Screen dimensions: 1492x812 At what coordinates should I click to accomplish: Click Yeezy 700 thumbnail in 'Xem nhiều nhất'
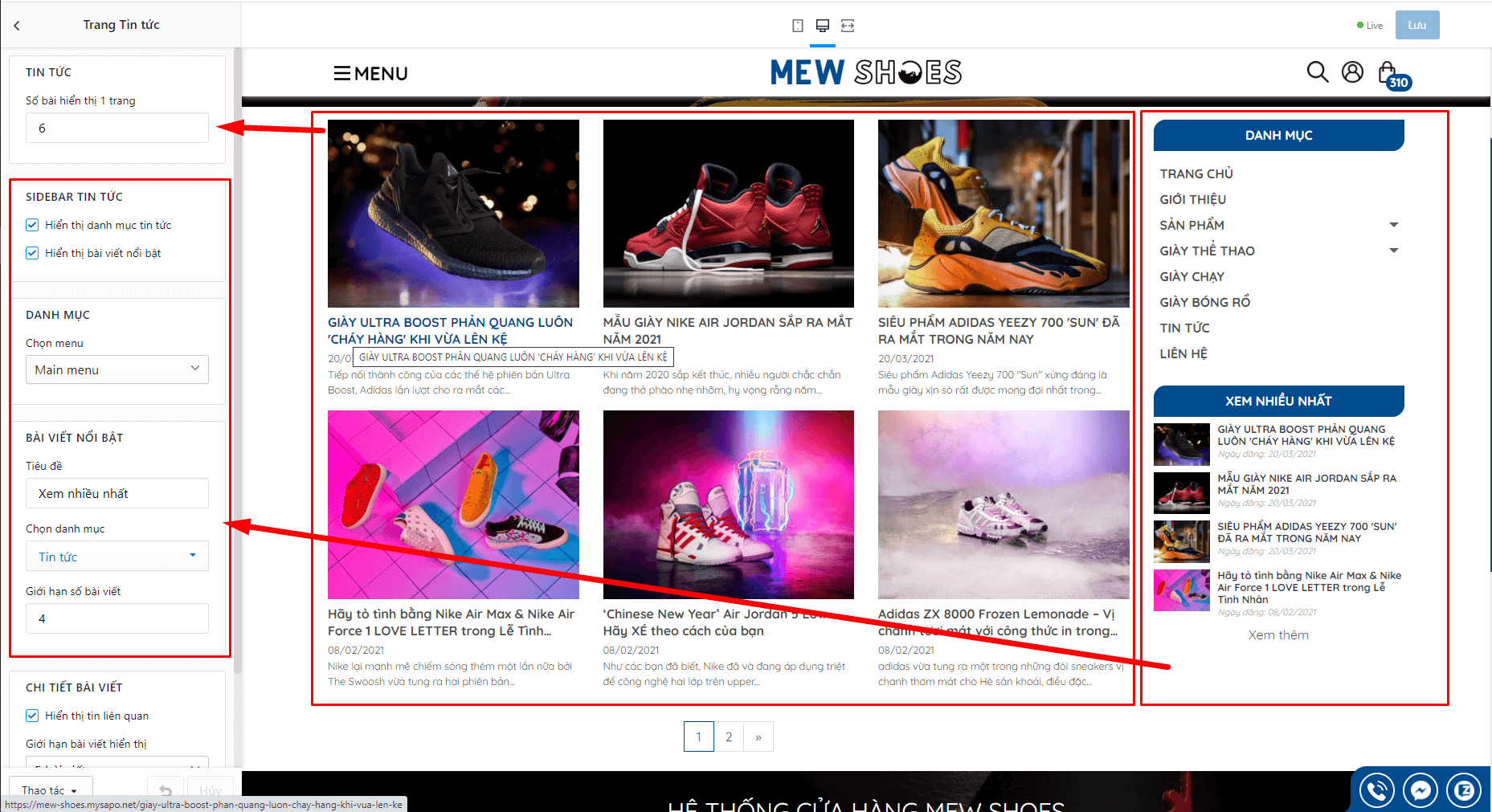(1181, 541)
